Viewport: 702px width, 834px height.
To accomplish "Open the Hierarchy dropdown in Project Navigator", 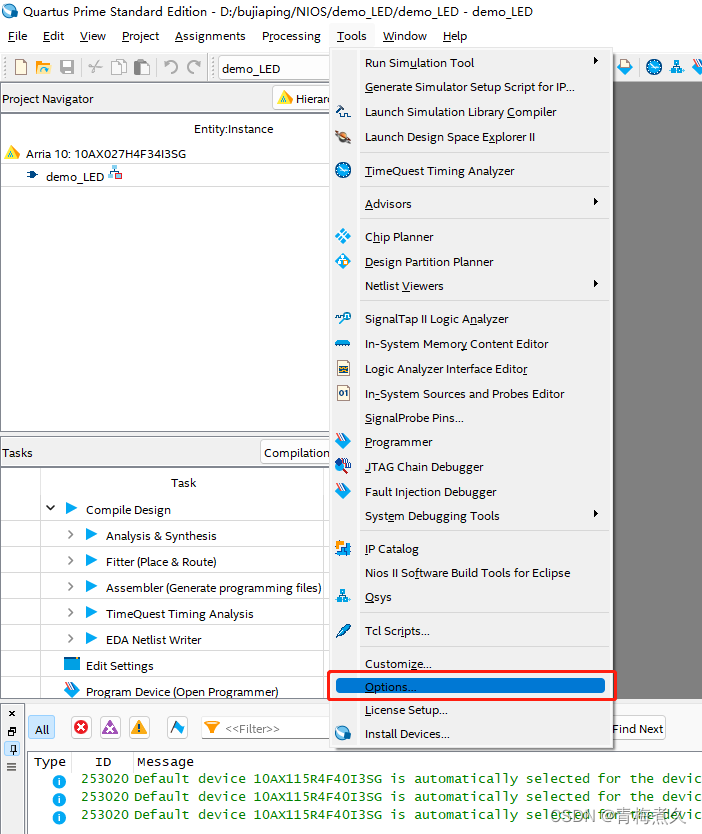I will (302, 98).
